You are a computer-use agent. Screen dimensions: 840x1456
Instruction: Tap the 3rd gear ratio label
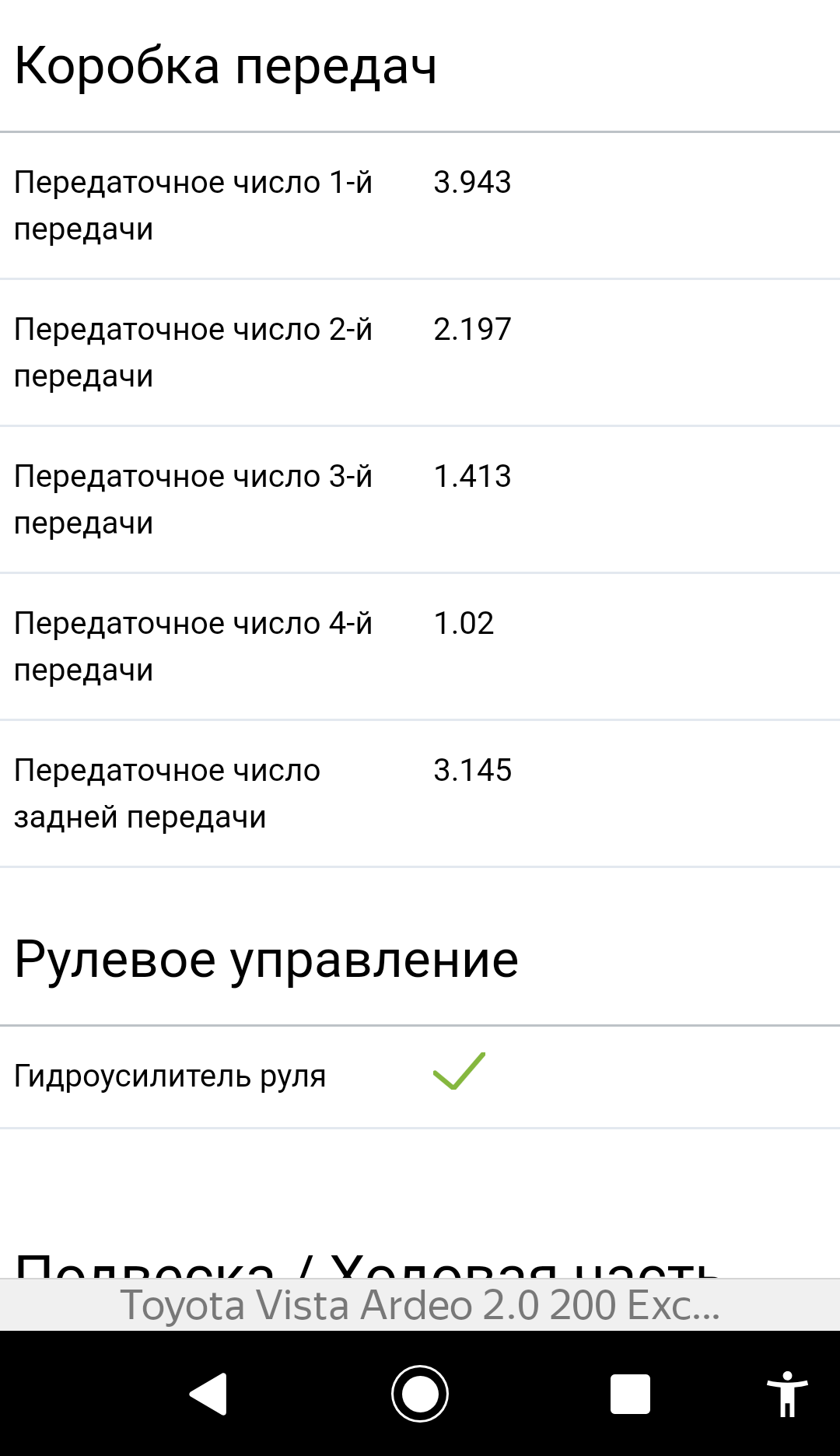193,499
